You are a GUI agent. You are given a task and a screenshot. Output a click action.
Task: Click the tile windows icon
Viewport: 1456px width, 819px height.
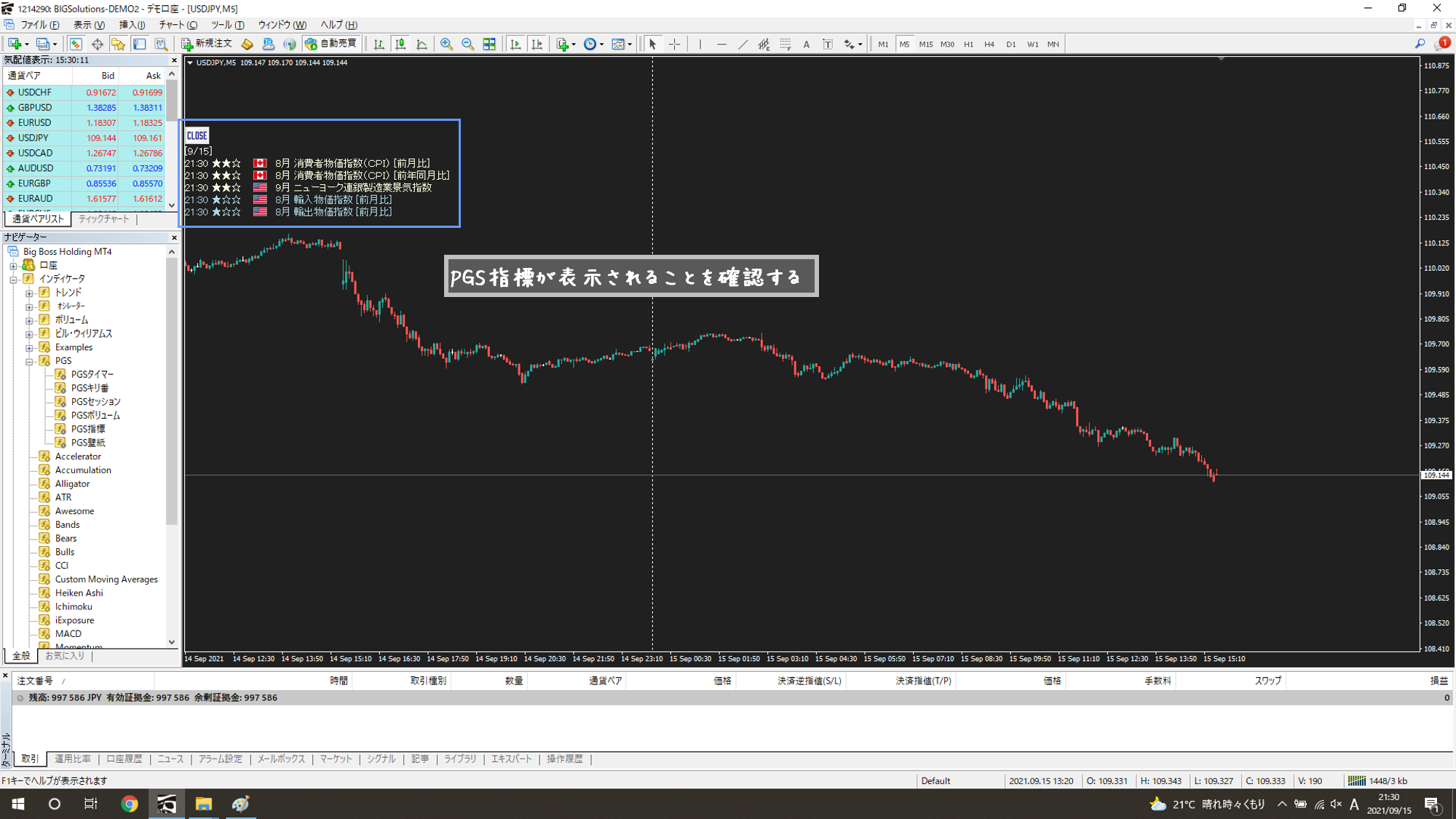click(489, 44)
